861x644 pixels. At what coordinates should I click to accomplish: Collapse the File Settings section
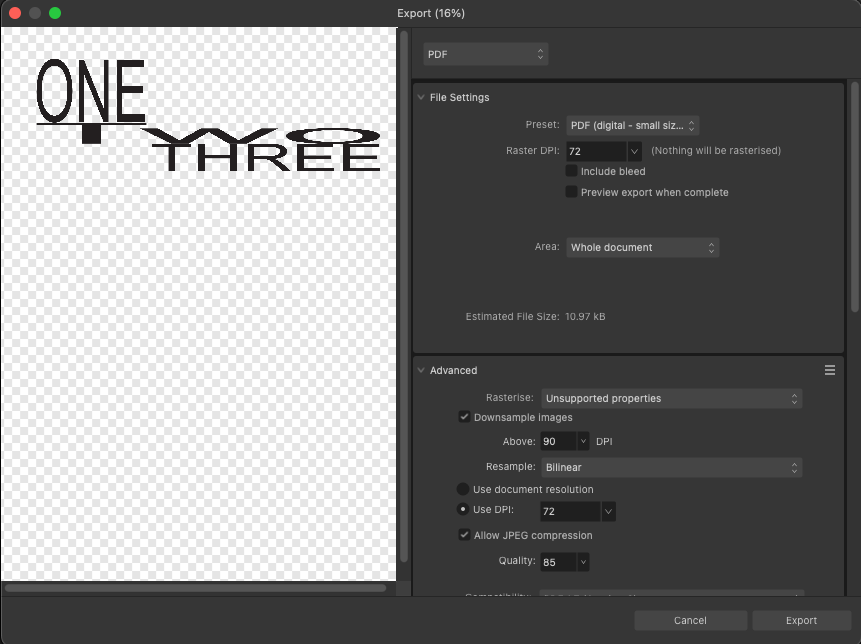tap(420, 98)
